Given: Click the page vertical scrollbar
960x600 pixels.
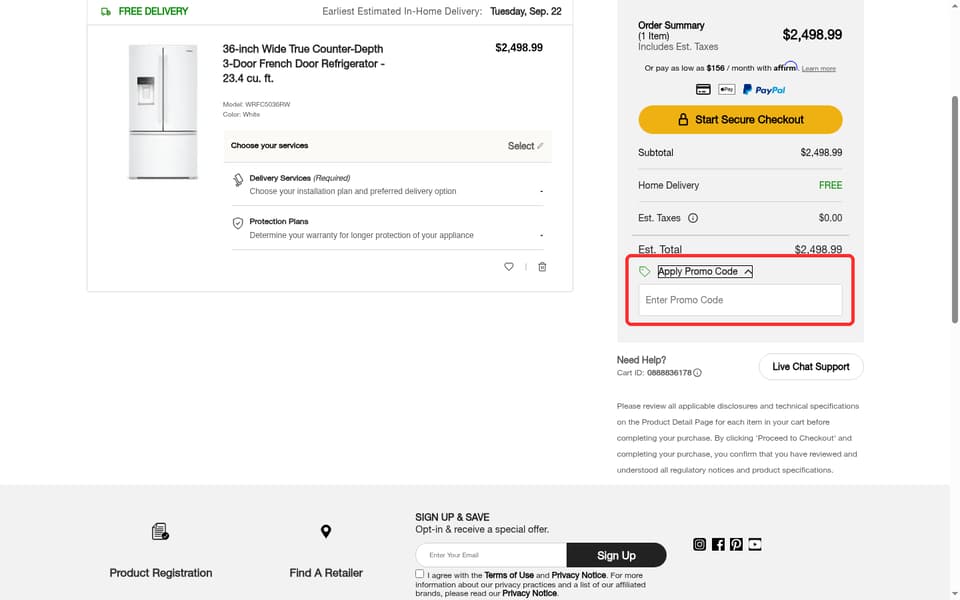Looking at the screenshot, I should [954, 208].
